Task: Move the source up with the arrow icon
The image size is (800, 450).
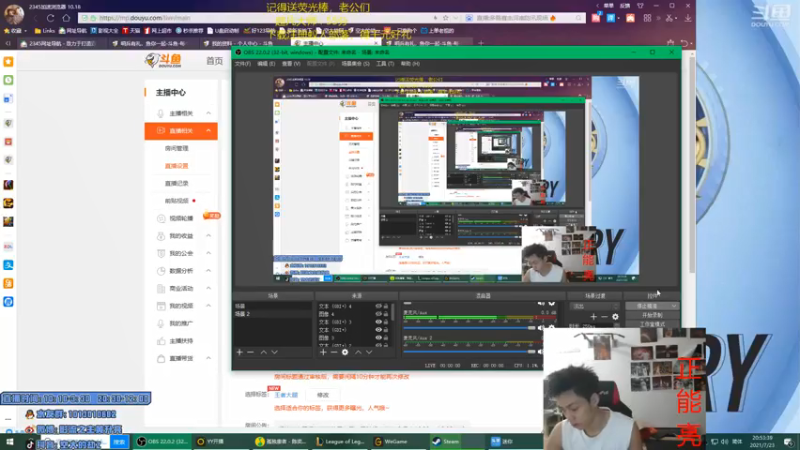Action: tap(358, 352)
